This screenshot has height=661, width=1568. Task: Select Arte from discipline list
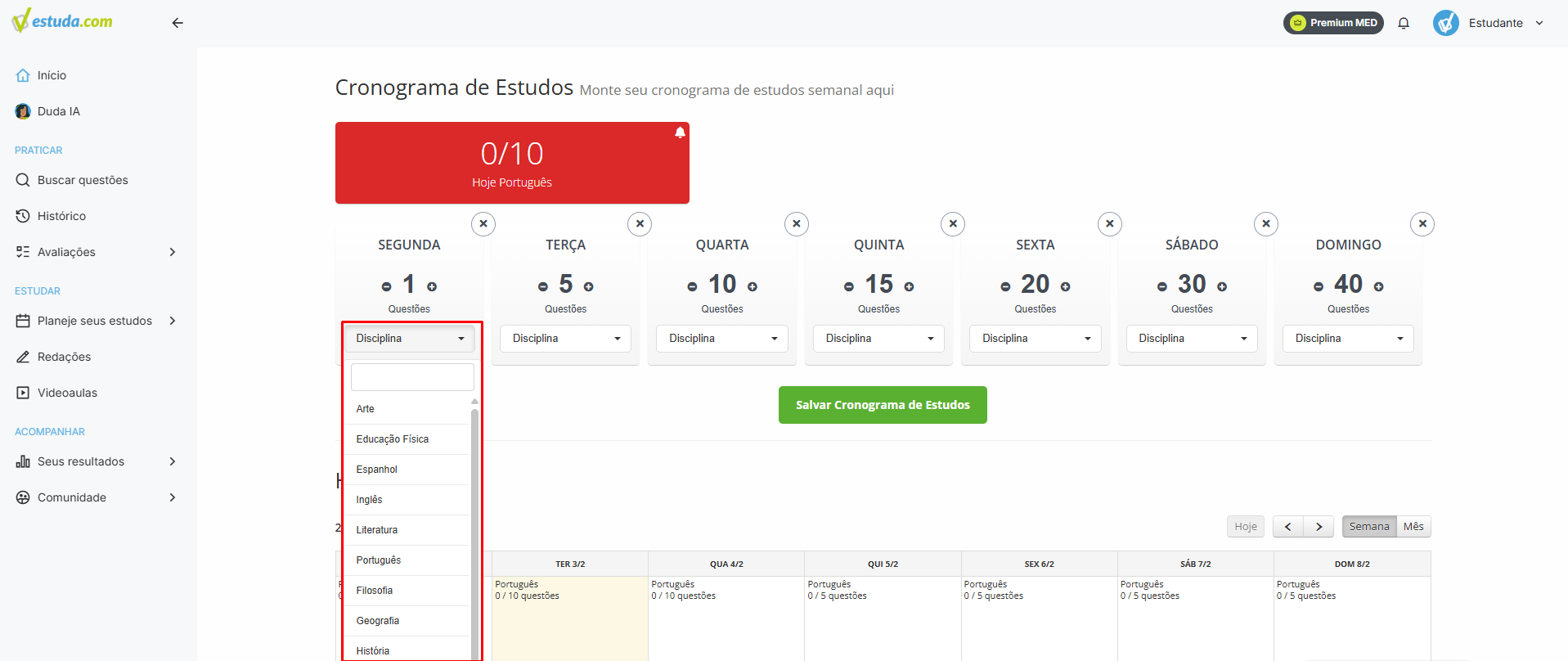coord(407,409)
